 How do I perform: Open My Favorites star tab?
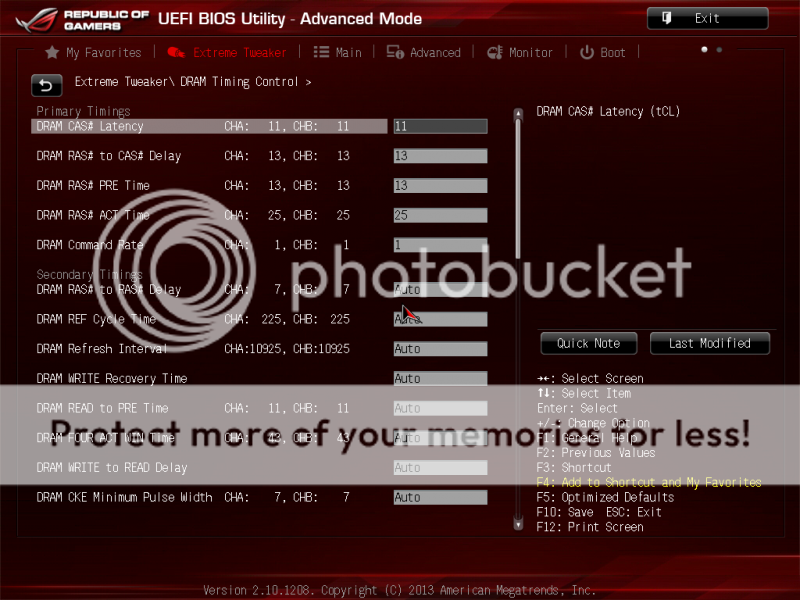click(93, 52)
